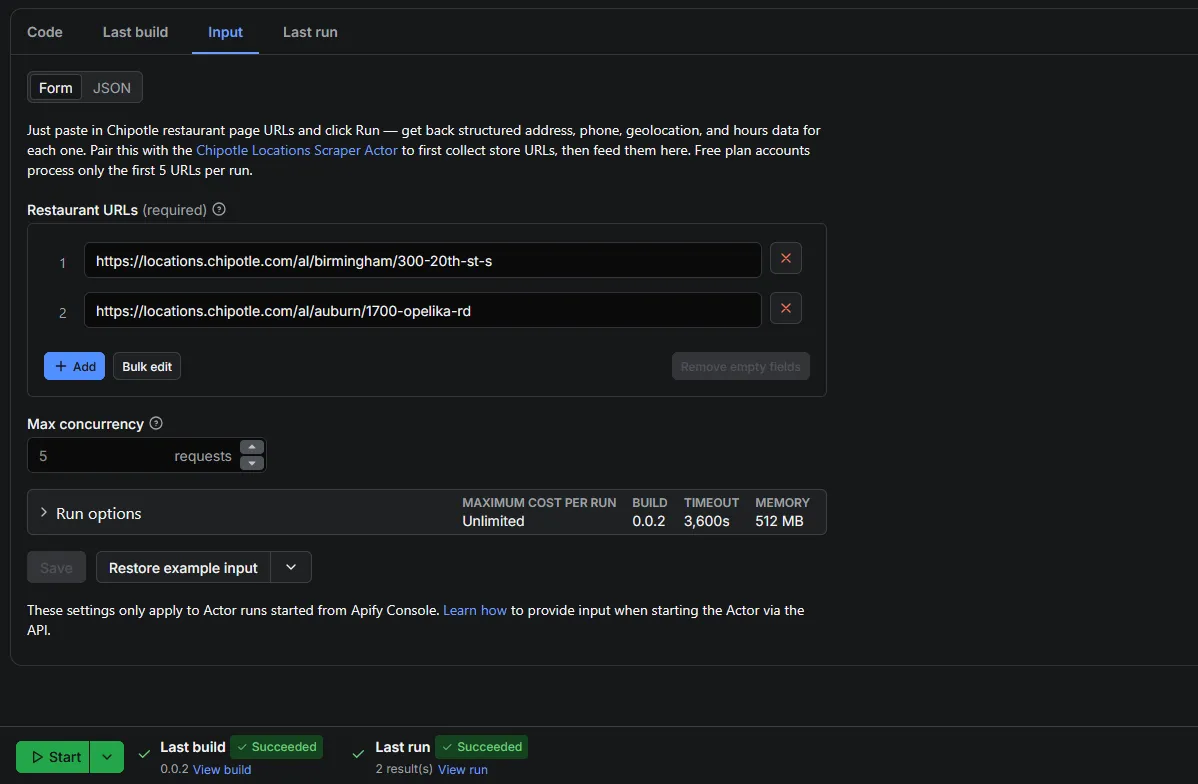
Task: Delete the Auburn Opelika Rd URL row
Action: 785,309
